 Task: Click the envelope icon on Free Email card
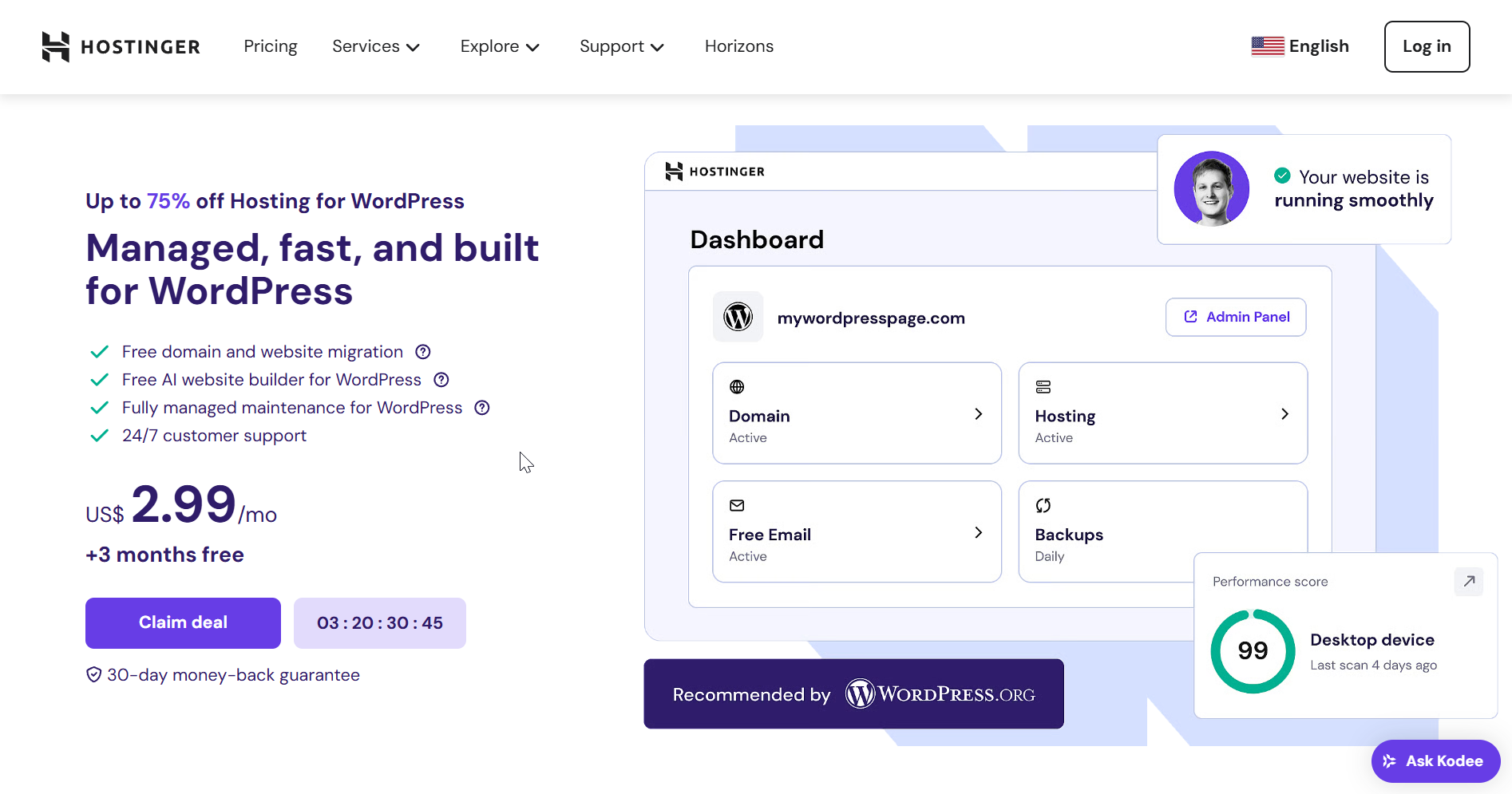(x=737, y=505)
